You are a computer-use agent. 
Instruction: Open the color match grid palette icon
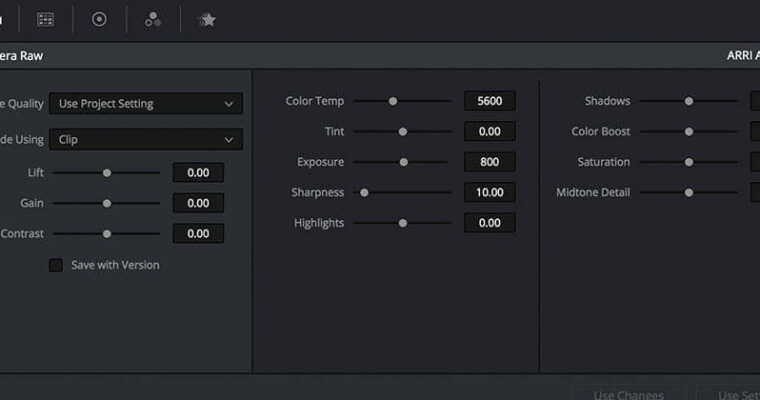tap(46, 19)
